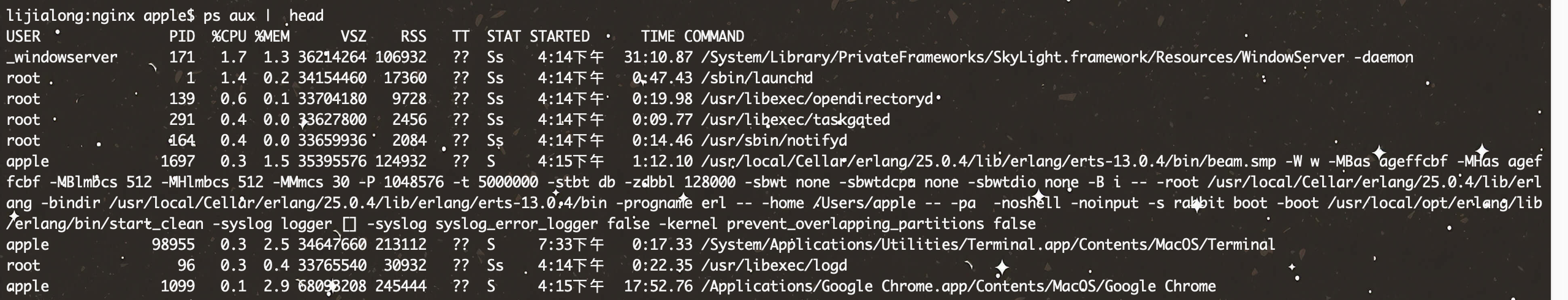Image resolution: width=1568 pixels, height=300 pixels.
Task: Click the COMMAND column header
Action: (714, 36)
